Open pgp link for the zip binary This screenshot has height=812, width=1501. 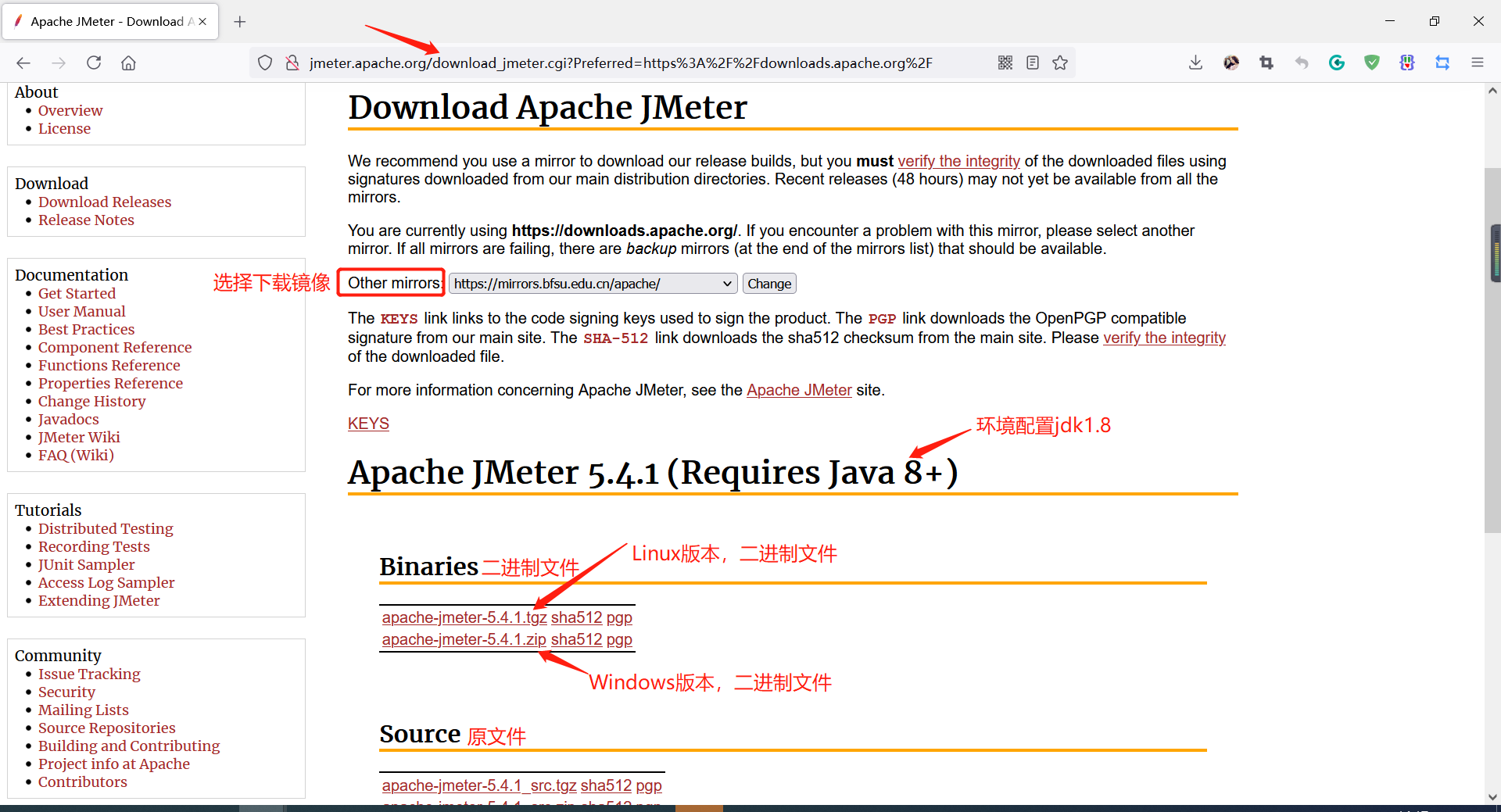(619, 639)
